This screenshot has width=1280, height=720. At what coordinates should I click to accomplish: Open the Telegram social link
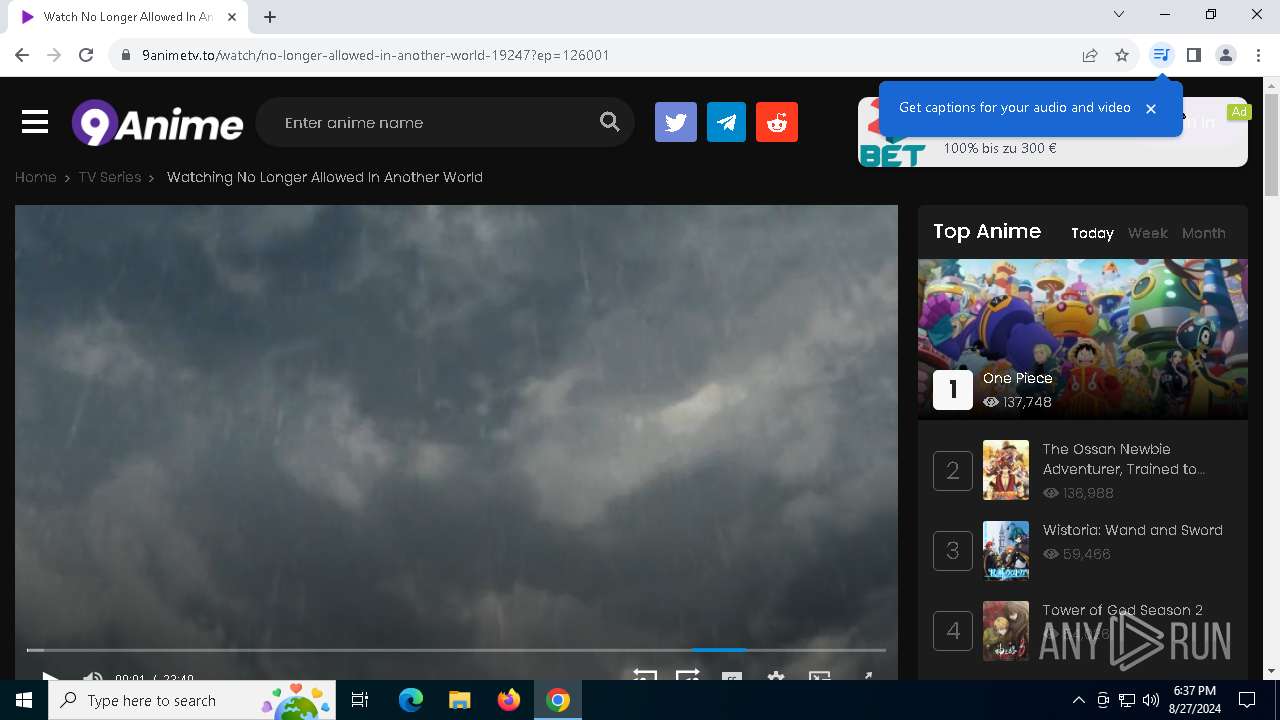point(726,122)
